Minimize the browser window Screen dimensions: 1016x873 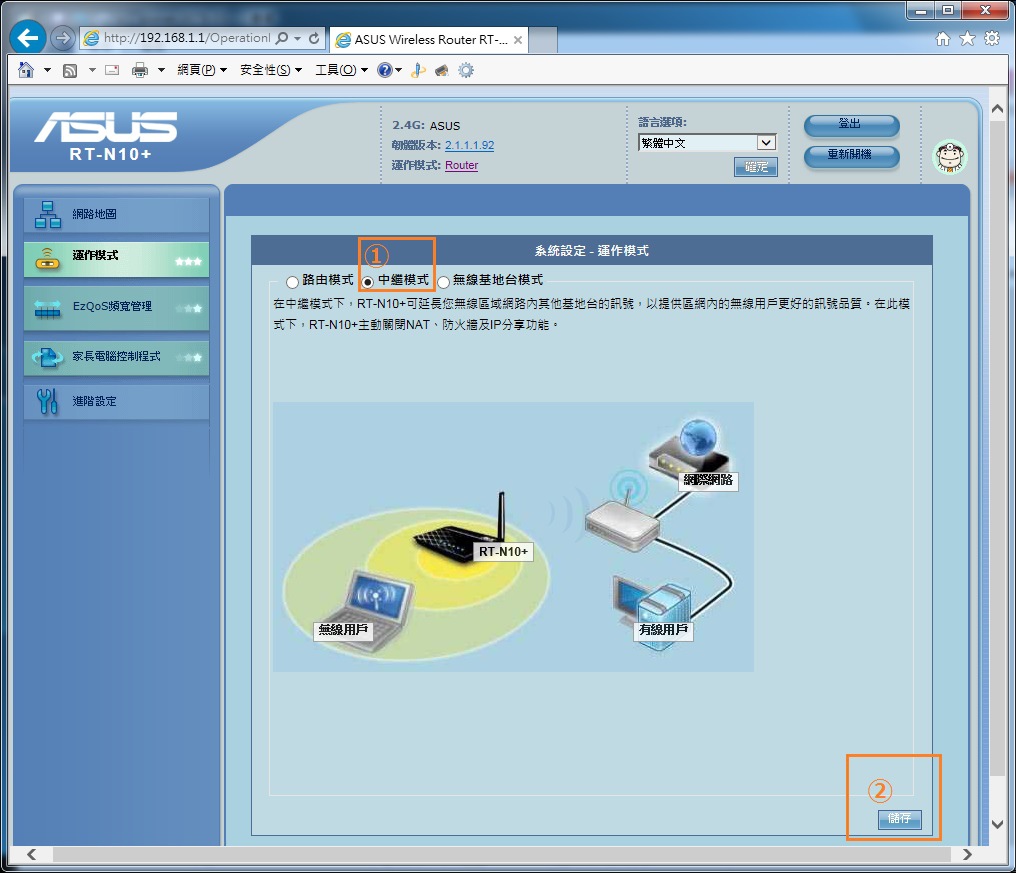920,10
